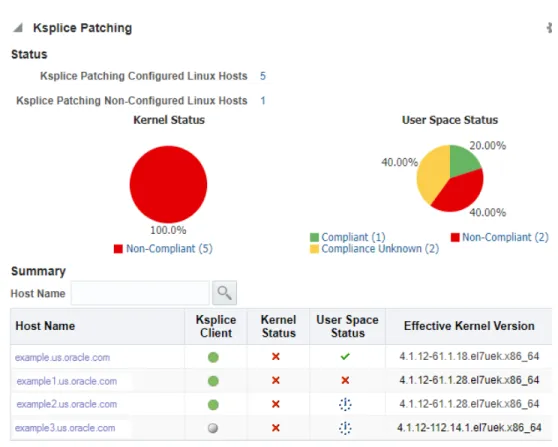Viewport: 558px width, 447px height.
Task: Click green check user space status for example.us.oracle.com
Action: click(345, 356)
